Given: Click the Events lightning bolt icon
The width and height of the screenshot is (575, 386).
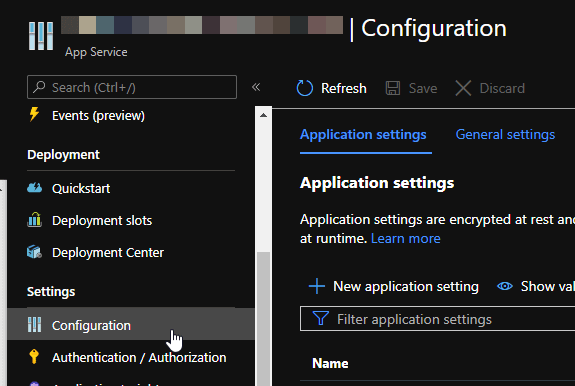Looking at the screenshot, I should click(34, 114).
